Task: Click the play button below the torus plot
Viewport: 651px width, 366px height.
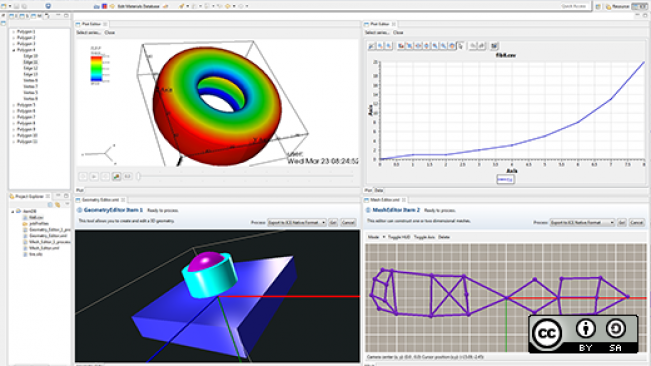Action: (94, 177)
